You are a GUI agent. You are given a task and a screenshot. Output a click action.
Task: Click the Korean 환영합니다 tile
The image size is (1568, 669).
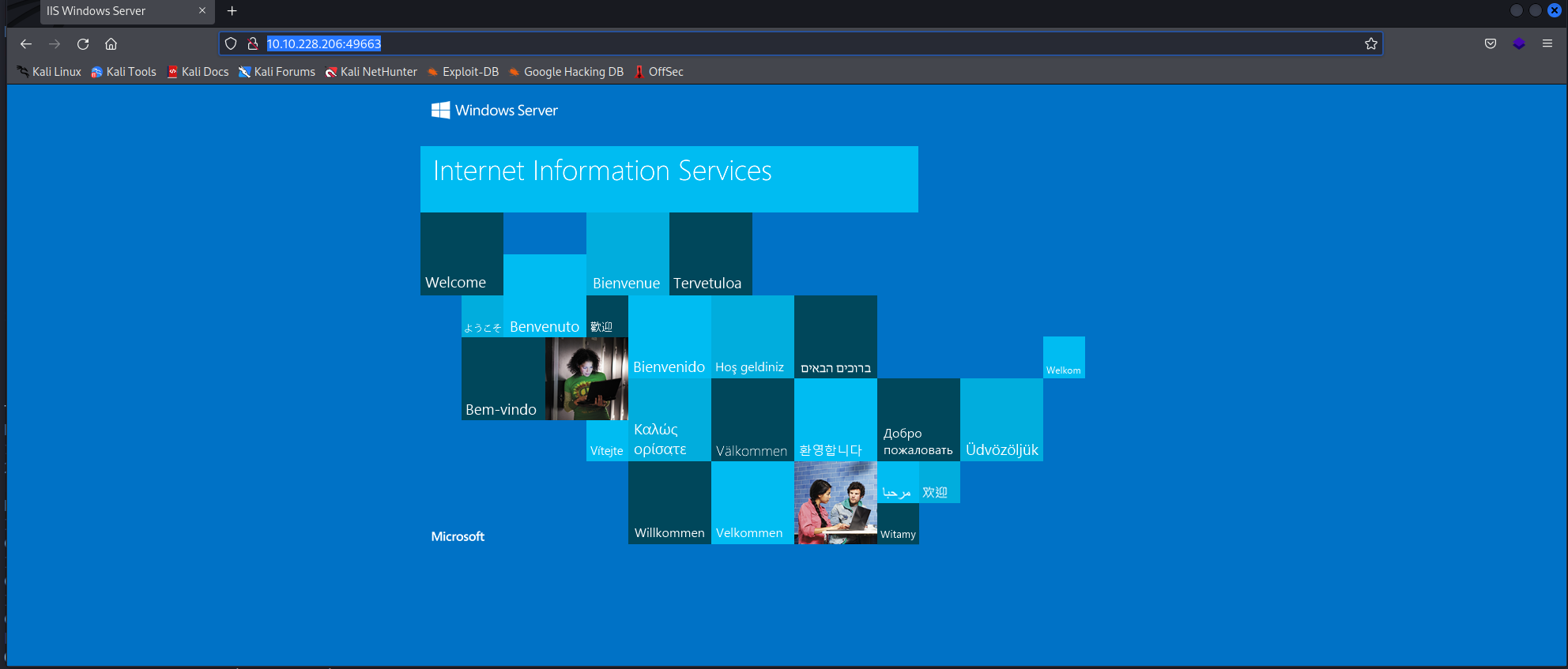(835, 420)
